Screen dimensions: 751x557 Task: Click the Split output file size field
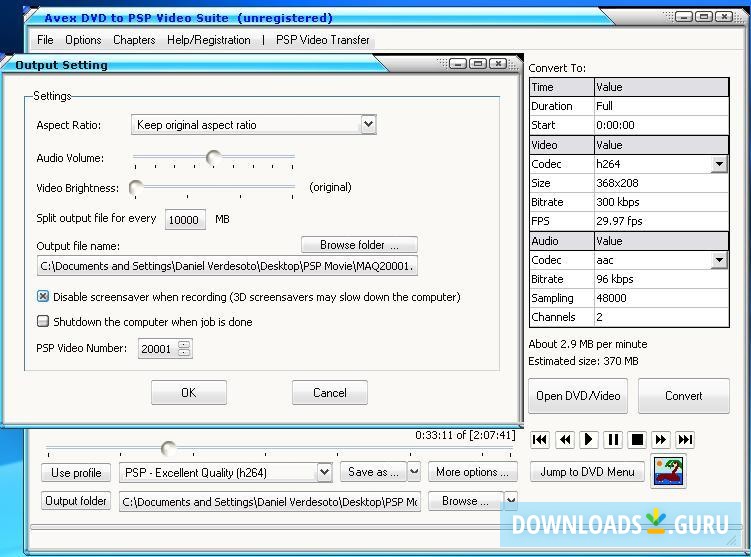185,219
